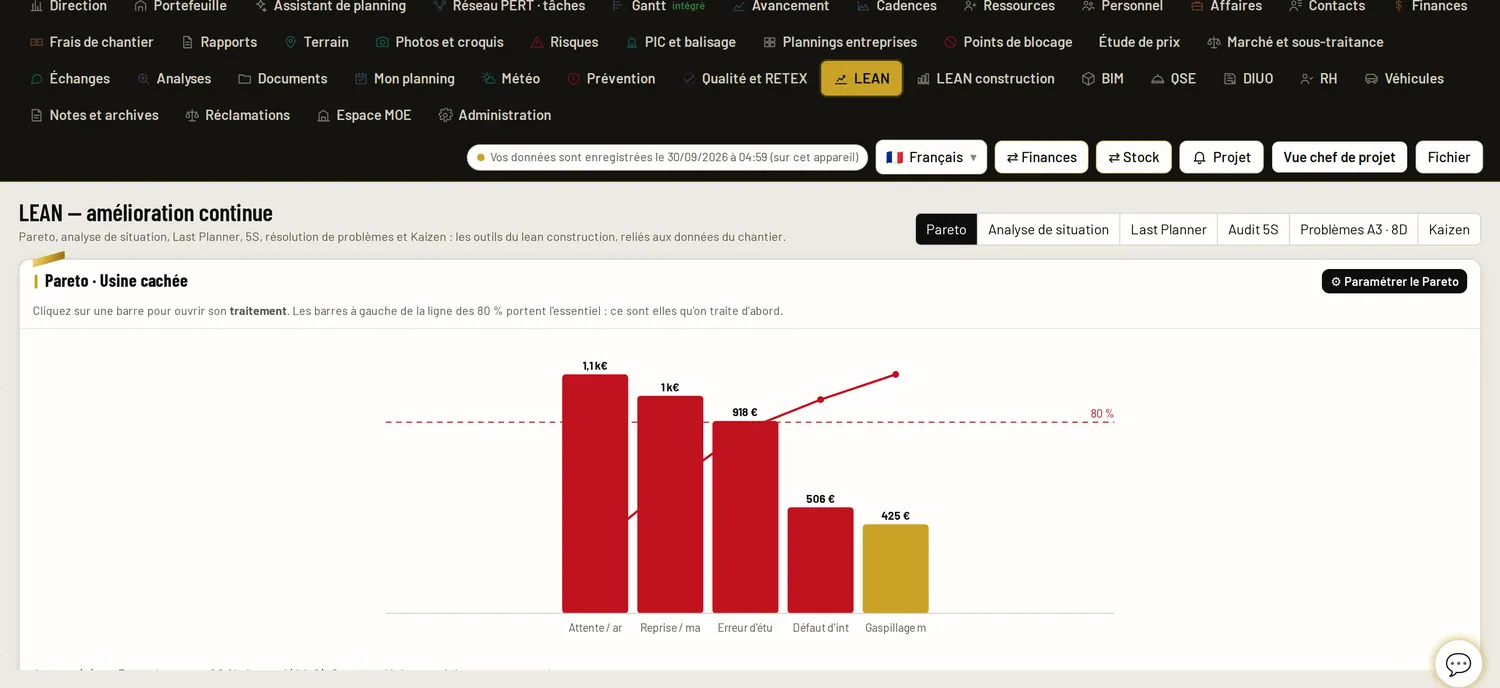Open the Audit 5S tab
Image resolution: width=1500 pixels, height=688 pixels.
click(x=1253, y=229)
